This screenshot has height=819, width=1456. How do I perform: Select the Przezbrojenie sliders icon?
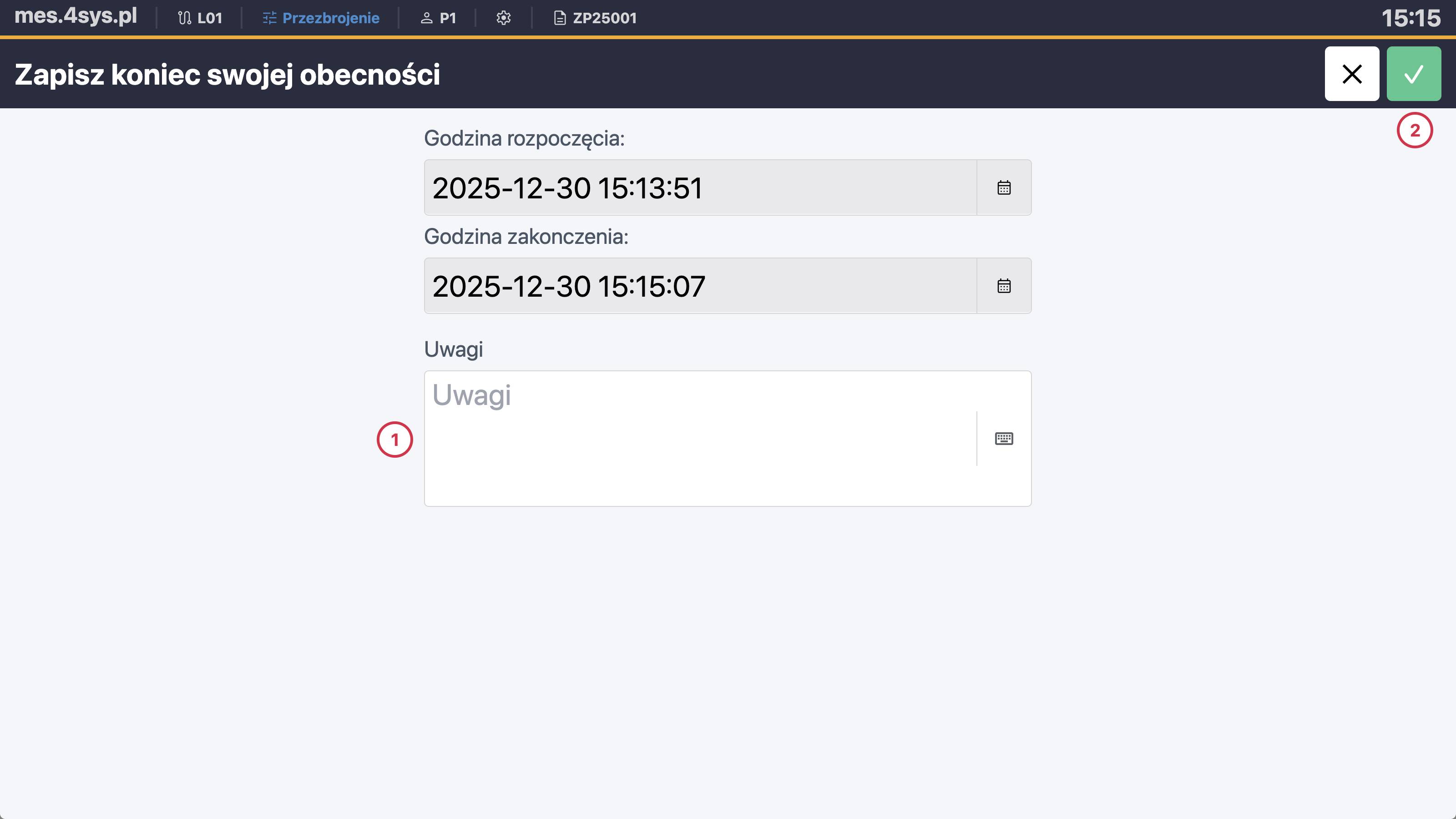tap(270, 18)
